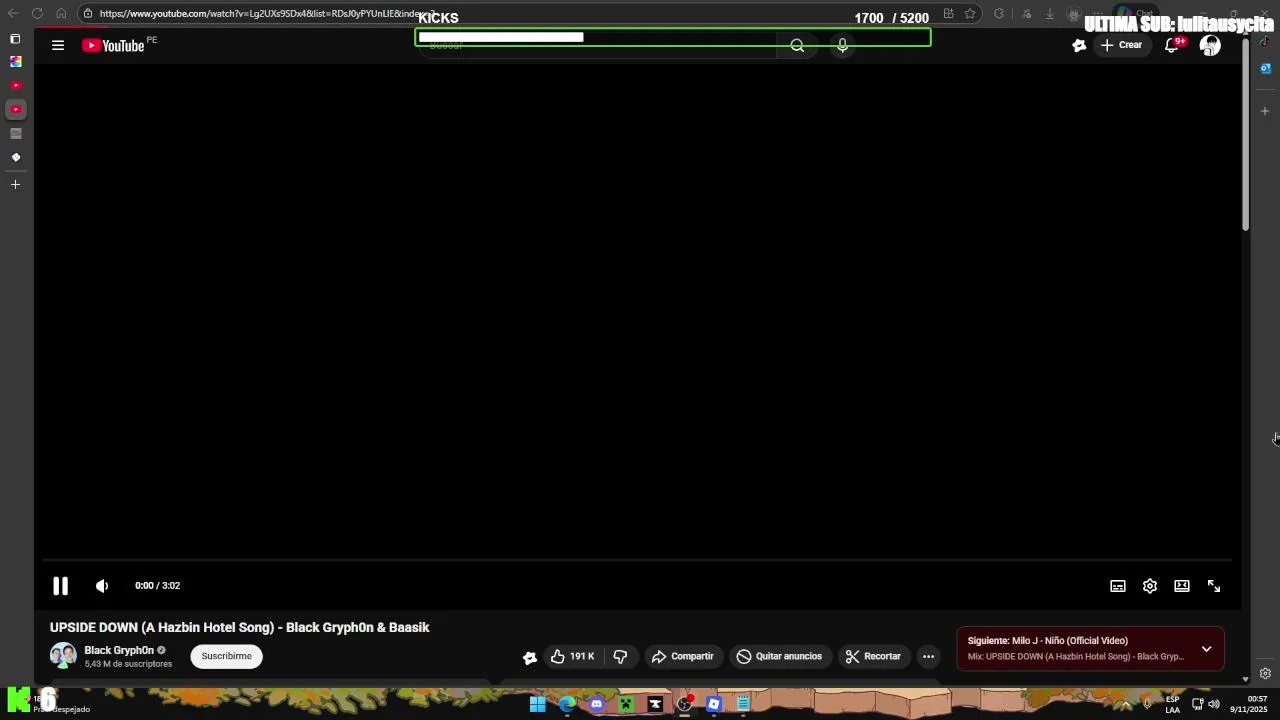Open taskbar clock showing 00:57
This screenshot has height=720, width=1280.
click(x=1249, y=704)
